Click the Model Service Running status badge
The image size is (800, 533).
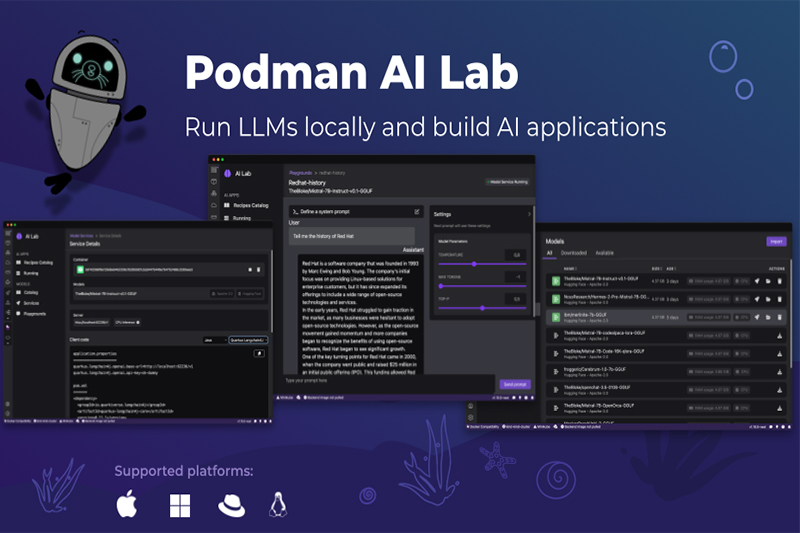(x=508, y=182)
